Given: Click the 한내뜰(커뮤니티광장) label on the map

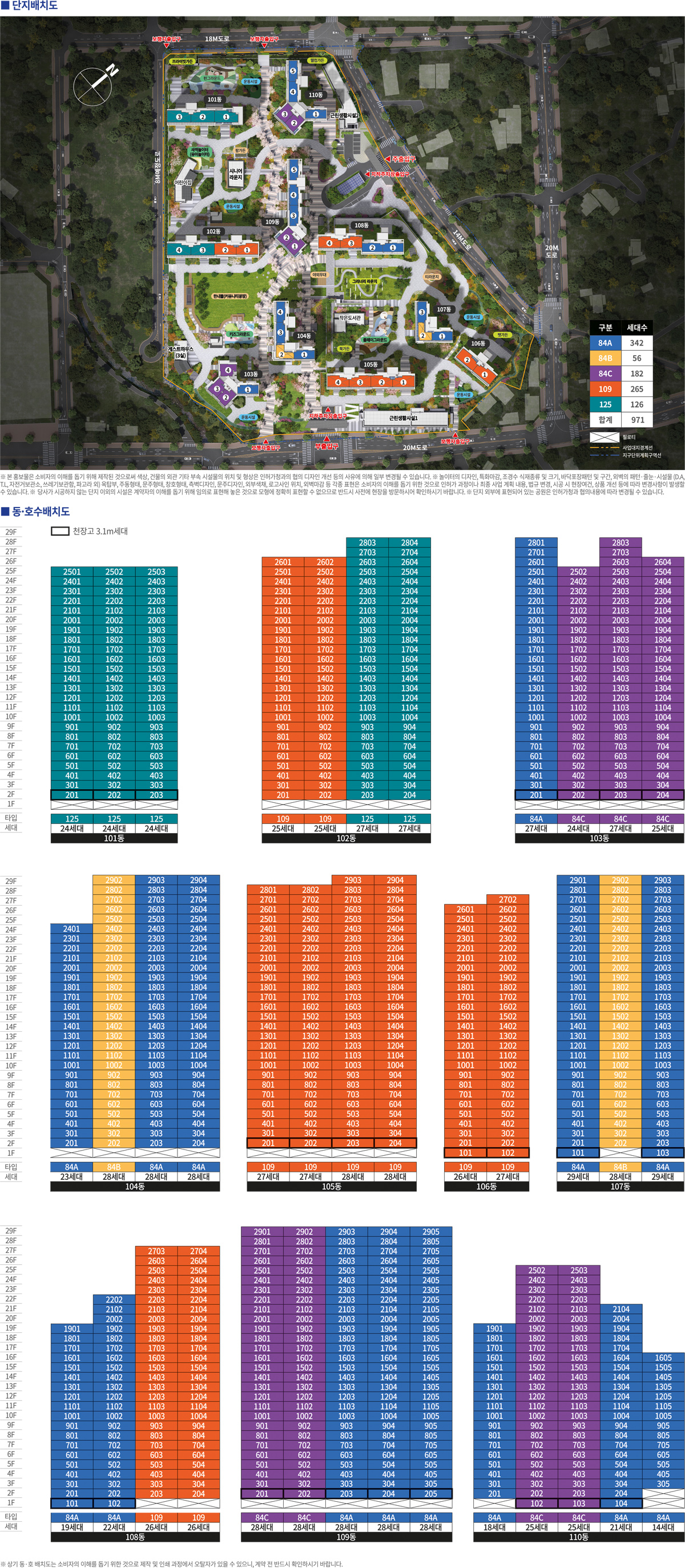Looking at the screenshot, I should (230, 296).
